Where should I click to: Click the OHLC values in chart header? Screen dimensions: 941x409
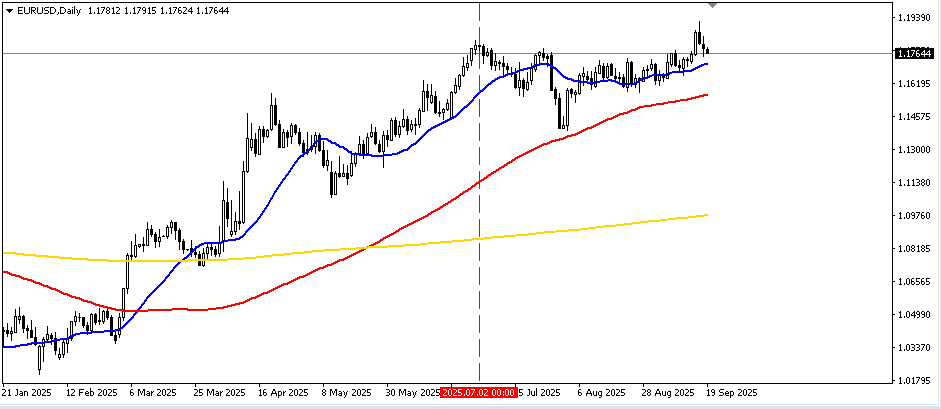click(147, 10)
